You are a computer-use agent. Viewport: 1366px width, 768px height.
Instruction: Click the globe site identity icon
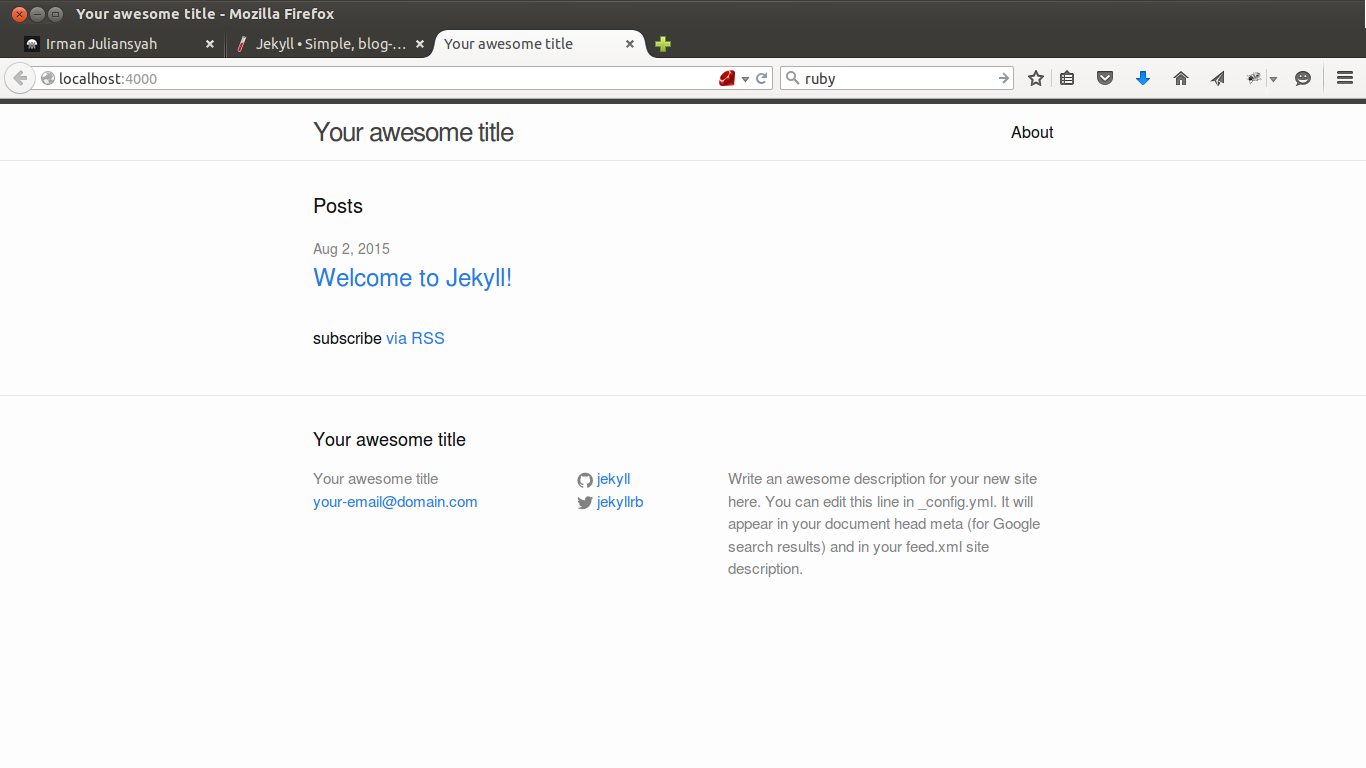point(47,78)
